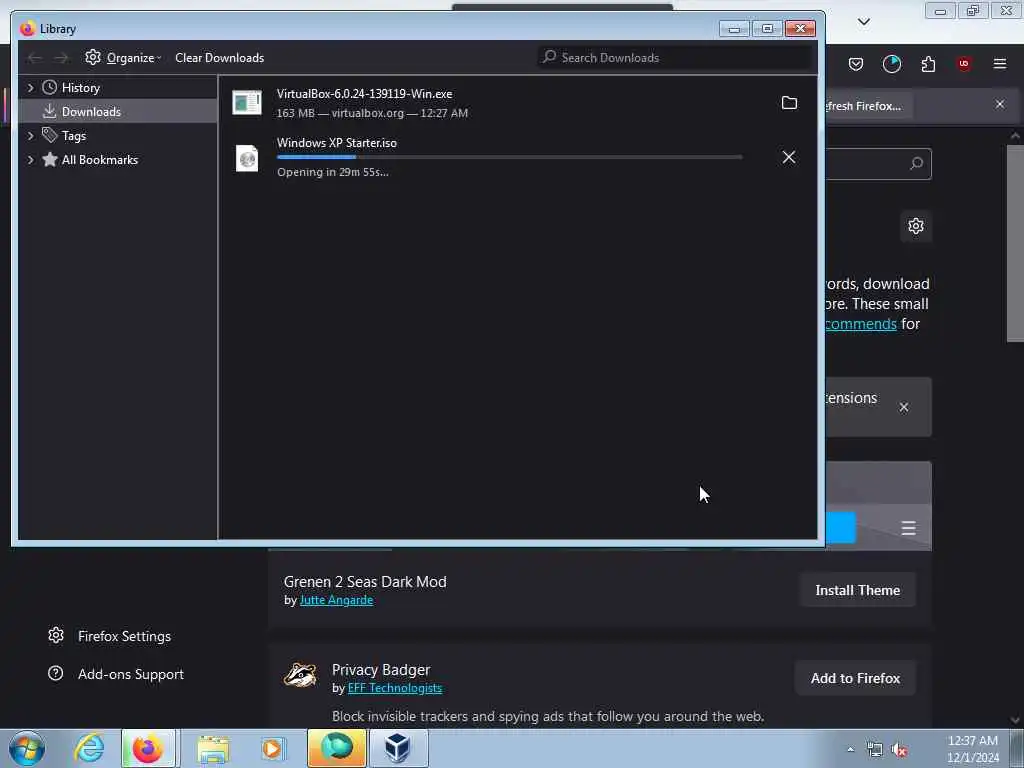Add Privacy Badger to Firefox
1024x768 pixels.
coord(856,679)
